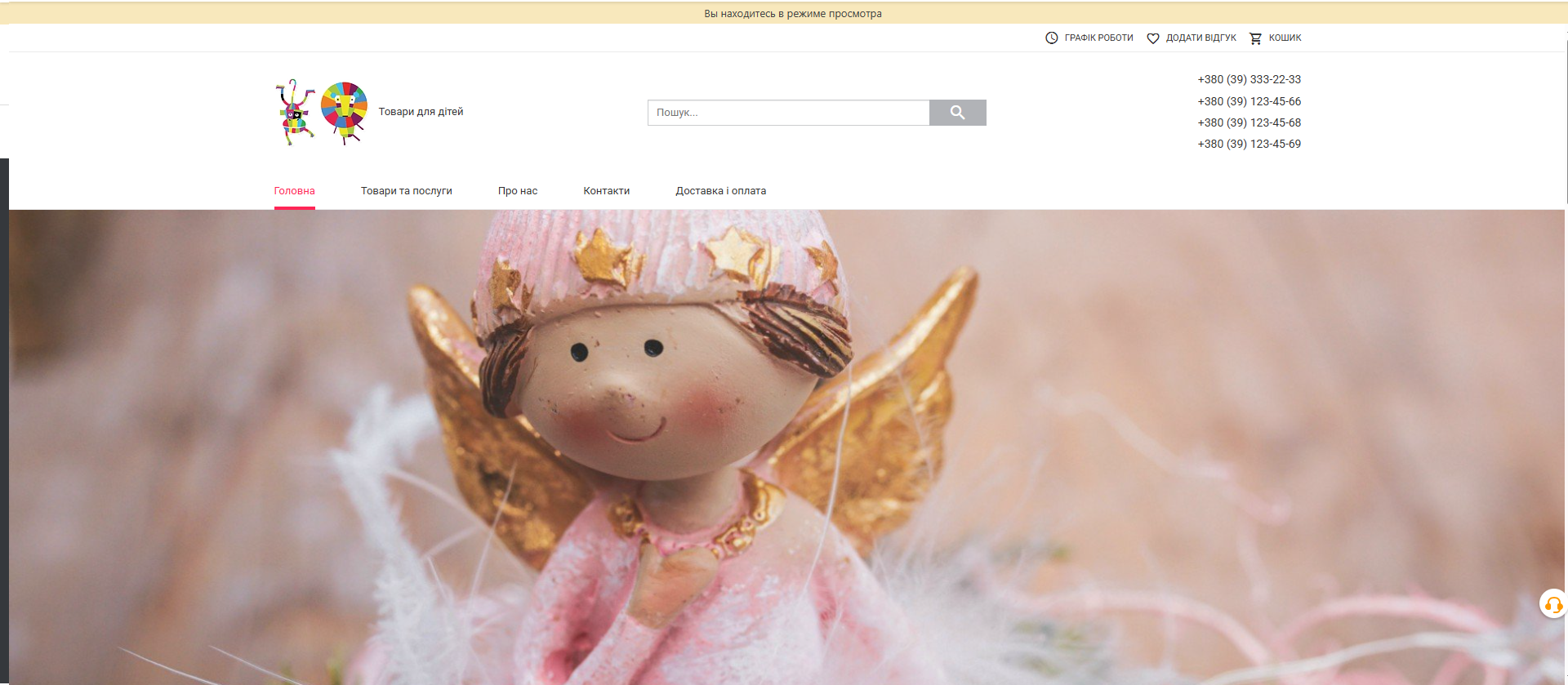Open the shopping cart icon
1568x685 pixels.
(x=1255, y=38)
